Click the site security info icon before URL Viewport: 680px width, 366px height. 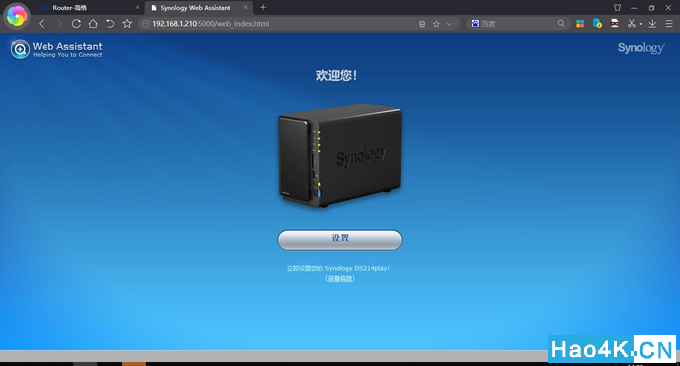coord(146,24)
